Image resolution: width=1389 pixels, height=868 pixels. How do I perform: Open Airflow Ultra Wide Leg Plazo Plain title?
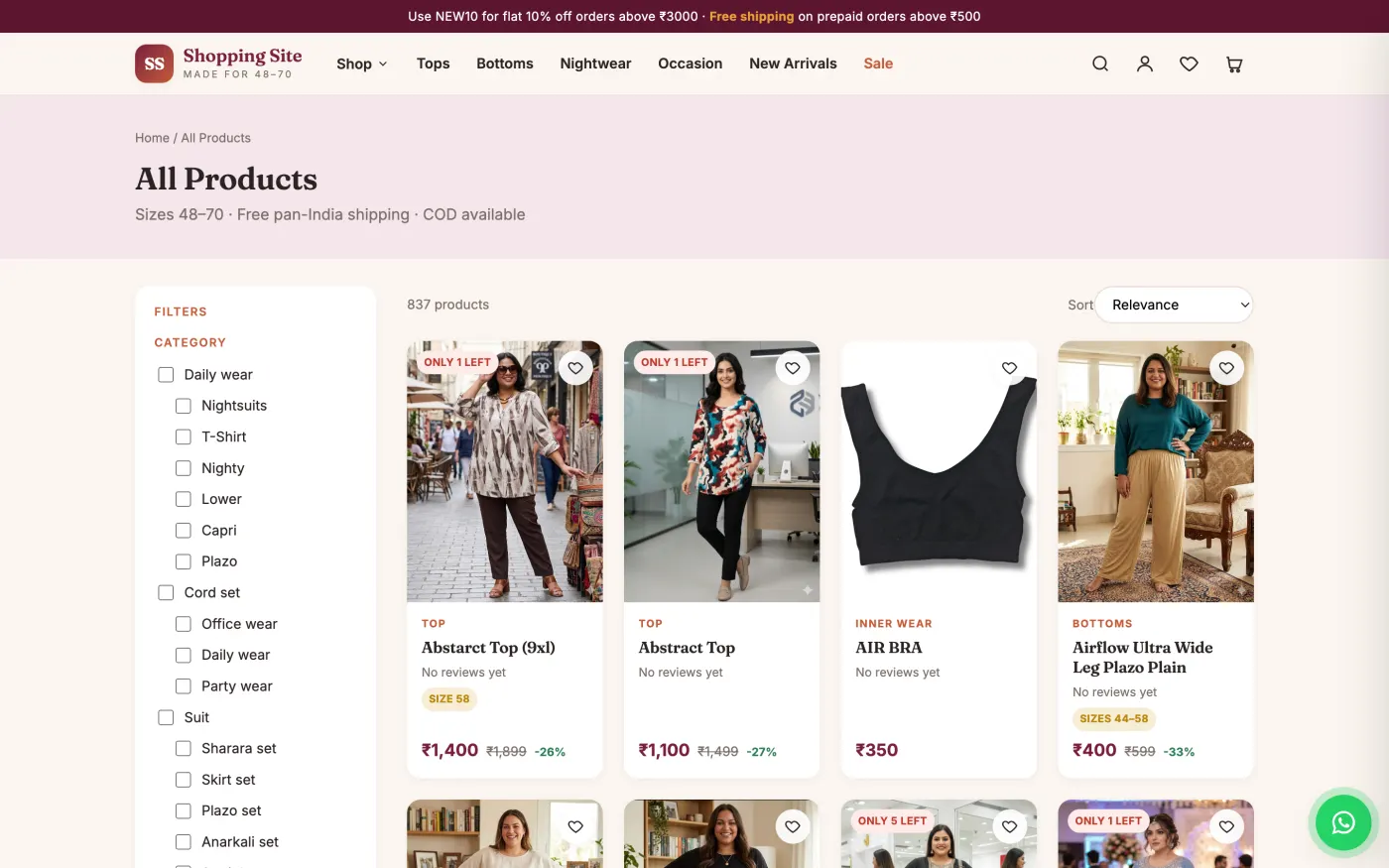[1143, 658]
